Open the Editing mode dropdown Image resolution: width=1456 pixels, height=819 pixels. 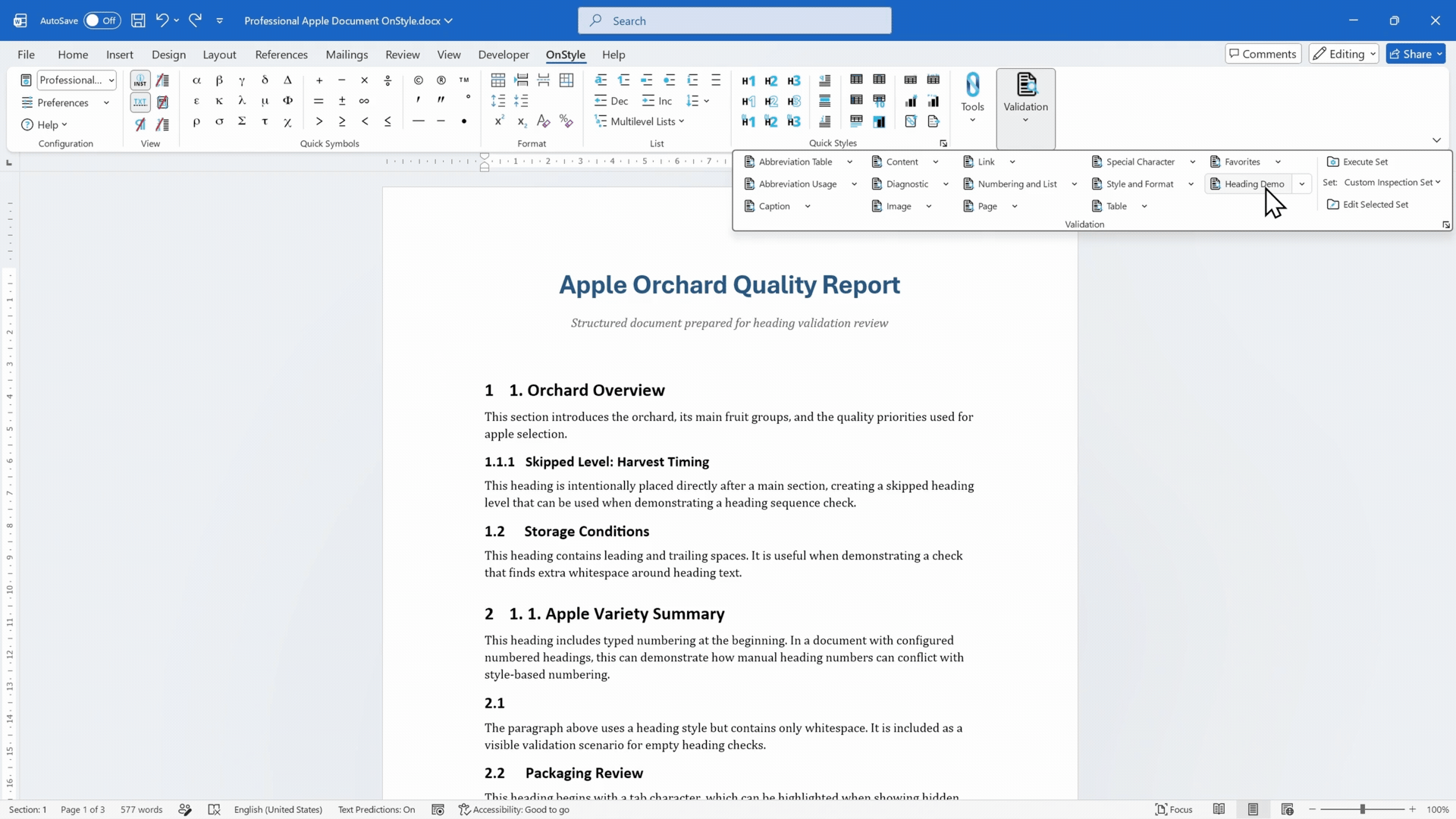(x=1343, y=54)
